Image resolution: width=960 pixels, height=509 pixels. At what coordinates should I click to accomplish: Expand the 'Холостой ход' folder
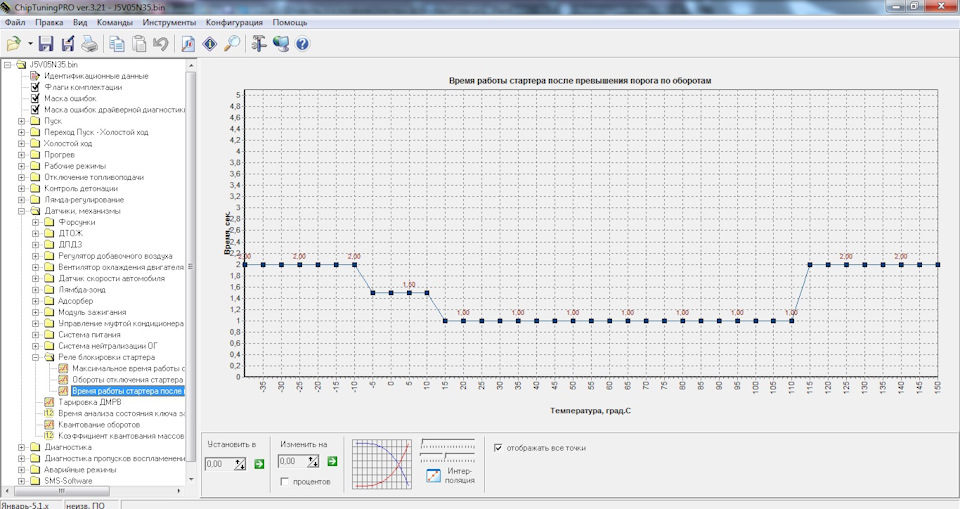point(21,143)
